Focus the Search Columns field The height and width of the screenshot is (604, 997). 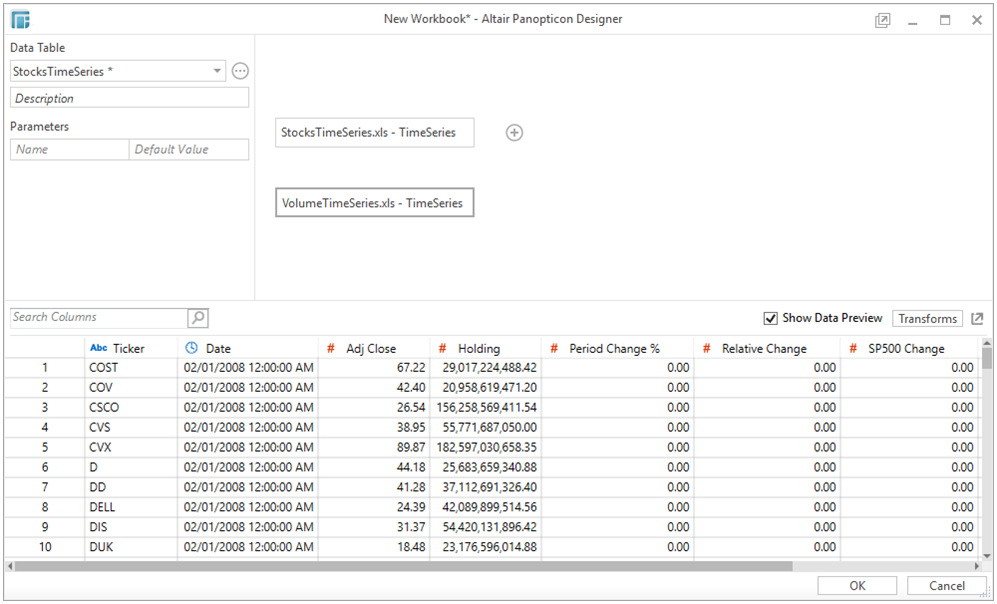pos(98,318)
